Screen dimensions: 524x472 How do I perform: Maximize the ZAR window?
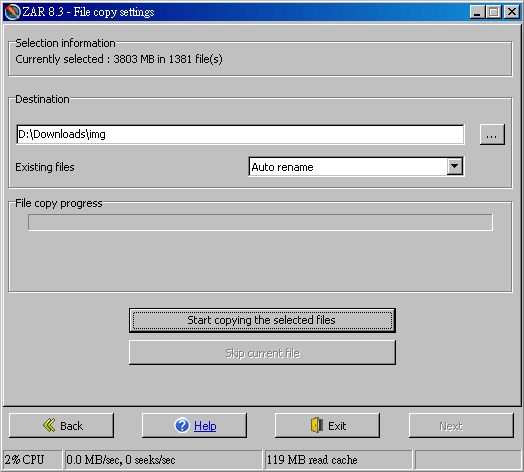point(494,12)
